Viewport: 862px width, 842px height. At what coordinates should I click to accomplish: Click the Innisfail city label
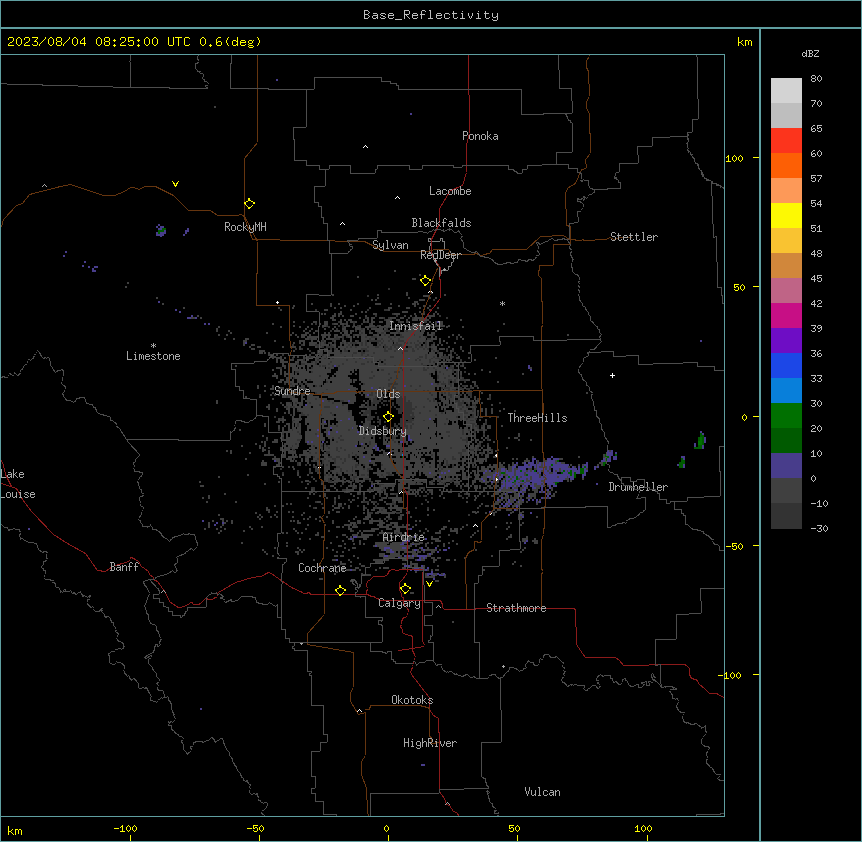[x=416, y=326]
